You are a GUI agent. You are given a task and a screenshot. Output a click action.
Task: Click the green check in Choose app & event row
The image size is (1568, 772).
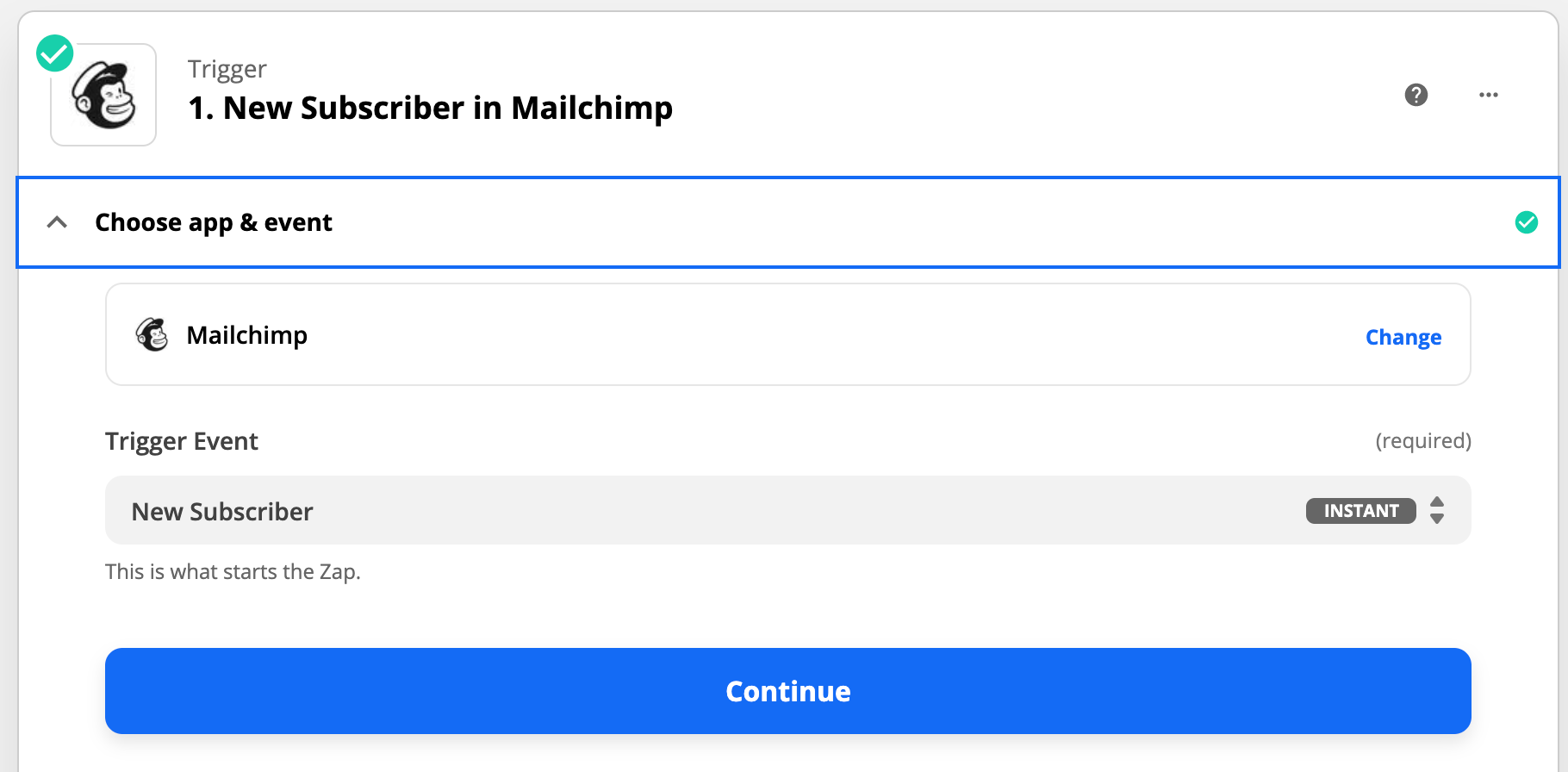click(x=1527, y=222)
